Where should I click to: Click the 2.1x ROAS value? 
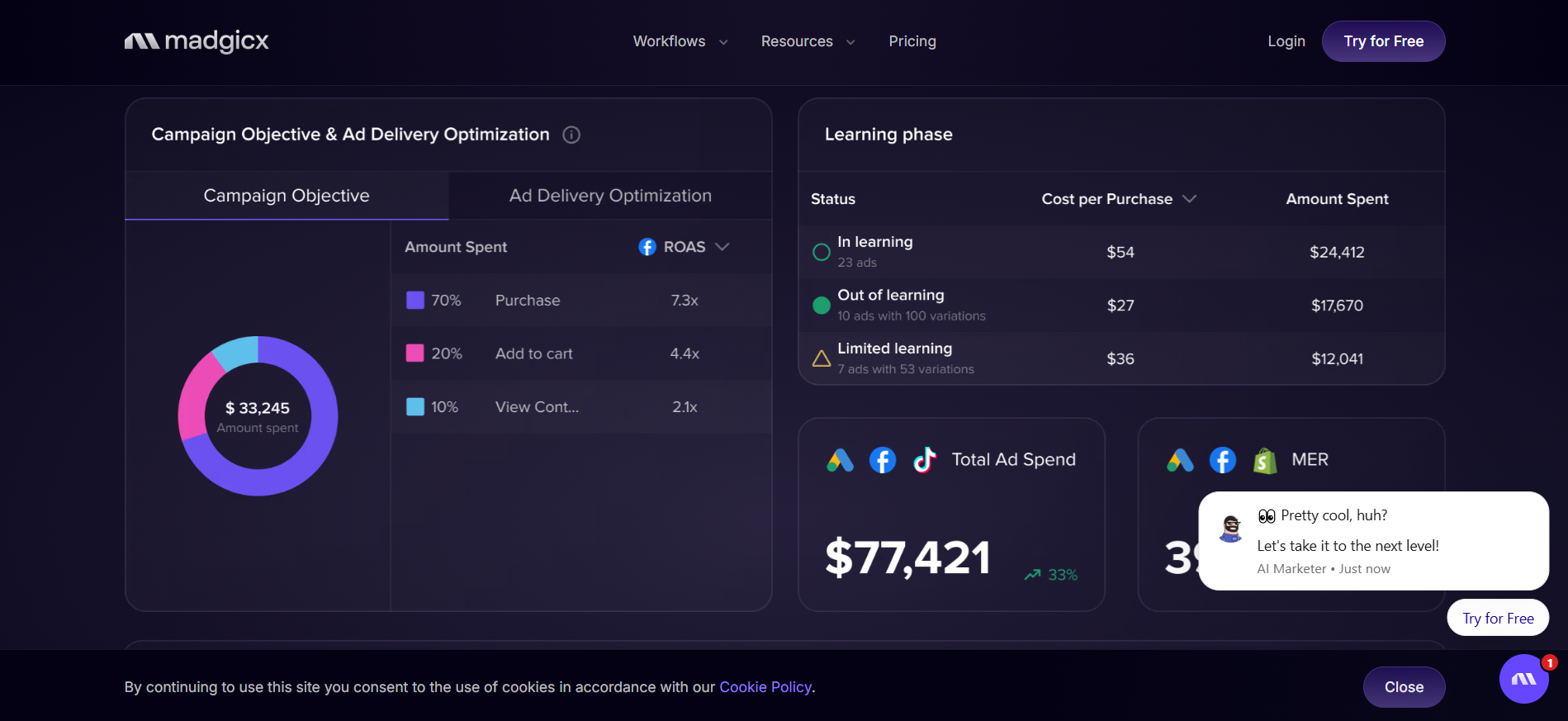(685, 407)
